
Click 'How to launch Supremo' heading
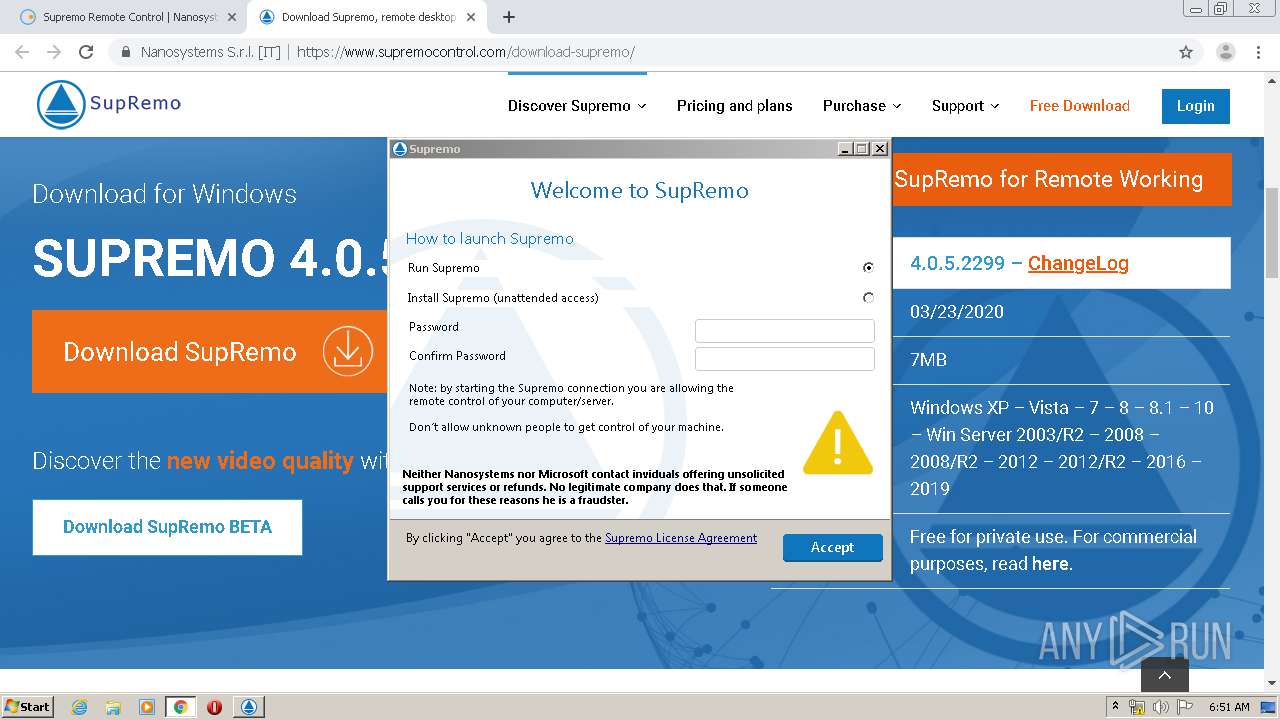[x=489, y=238]
